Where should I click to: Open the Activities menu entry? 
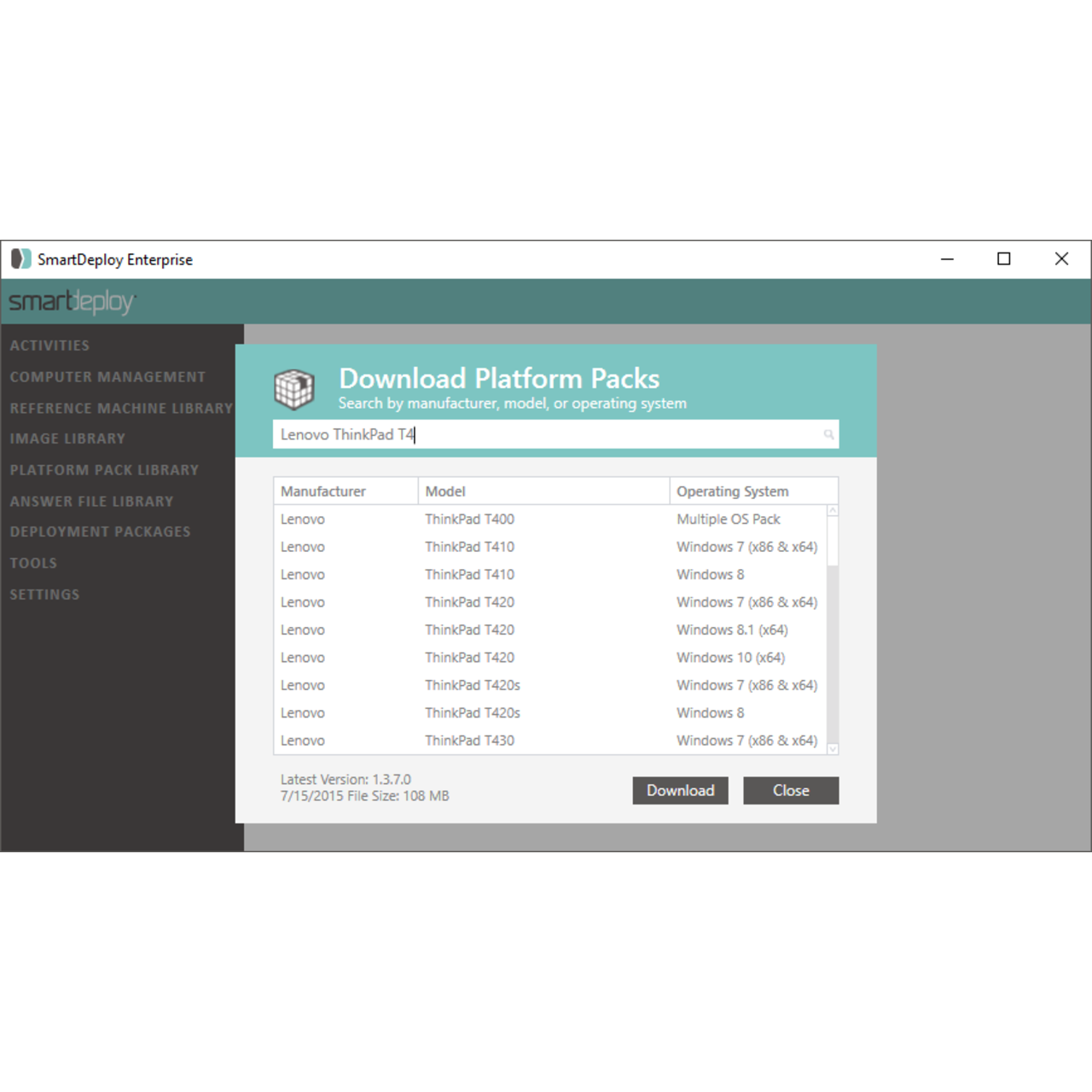(x=49, y=346)
